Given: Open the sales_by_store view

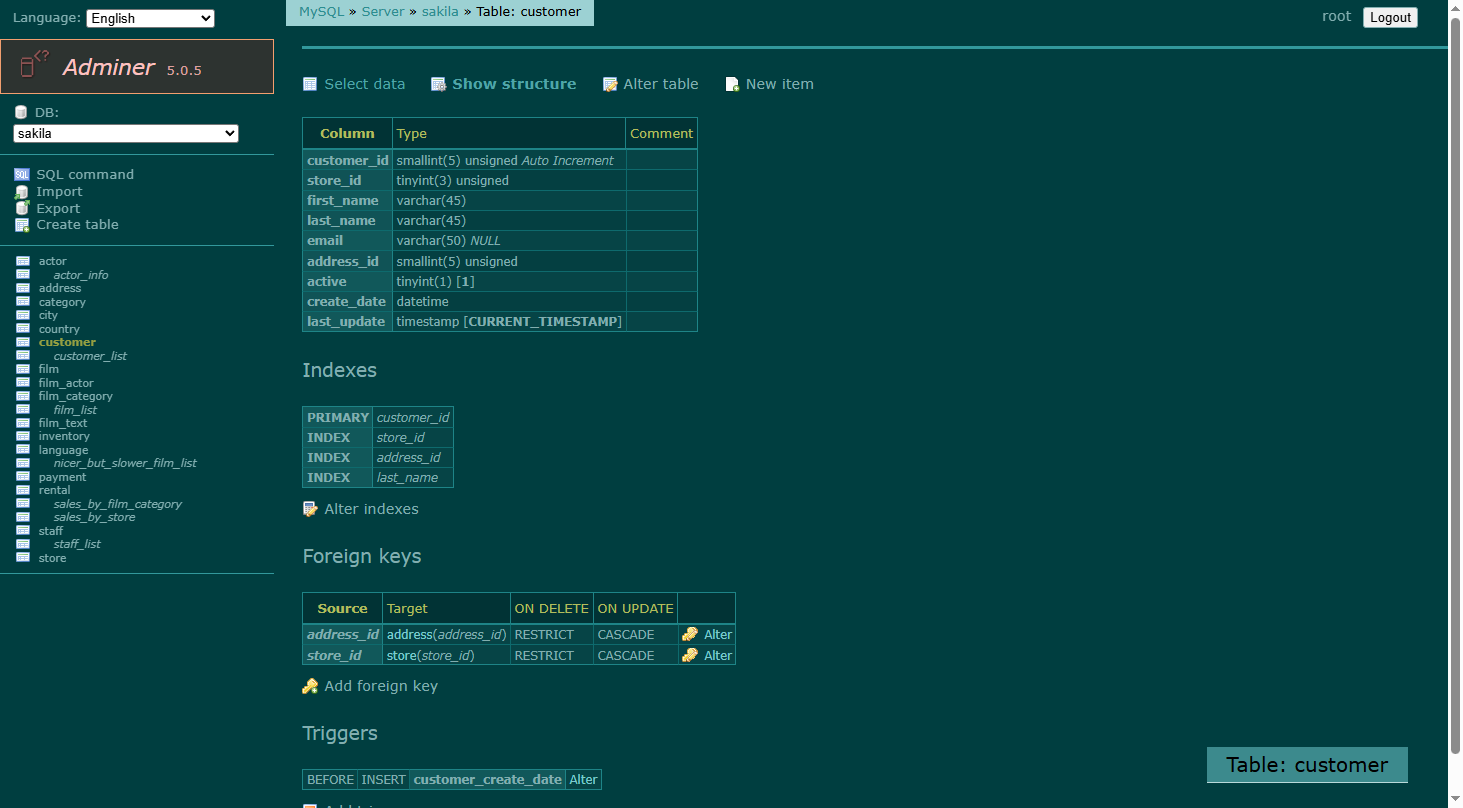Looking at the screenshot, I should (94, 517).
